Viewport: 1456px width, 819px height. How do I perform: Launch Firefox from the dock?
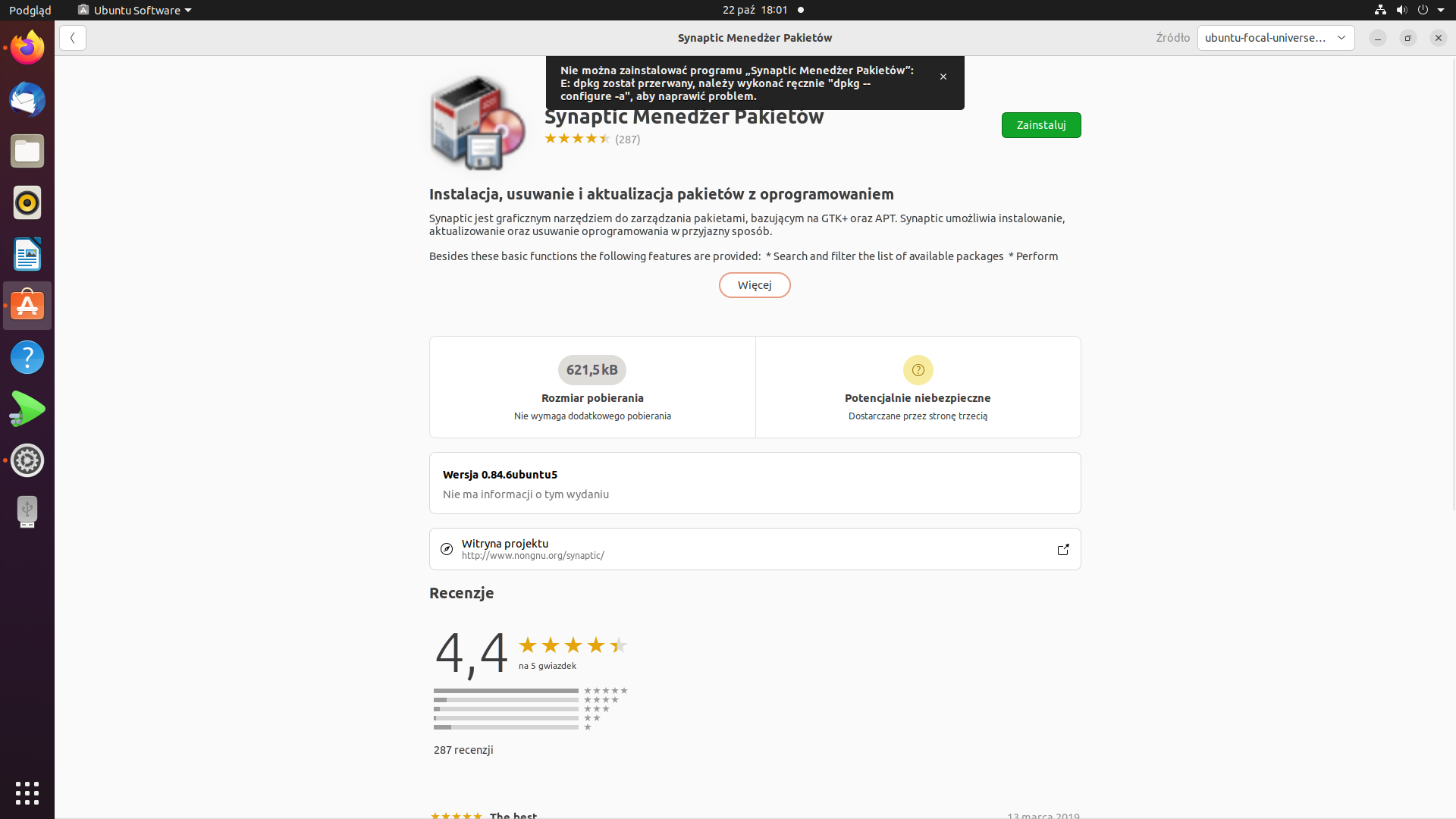(27, 48)
